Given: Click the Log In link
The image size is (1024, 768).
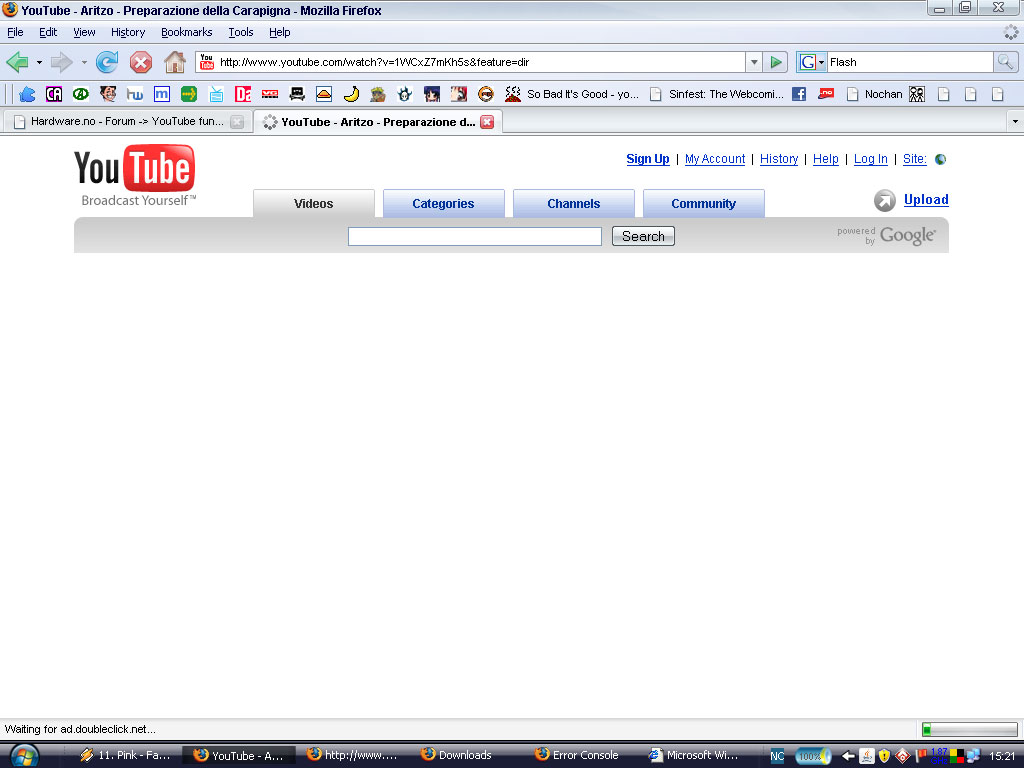Looking at the screenshot, I should (871, 159).
